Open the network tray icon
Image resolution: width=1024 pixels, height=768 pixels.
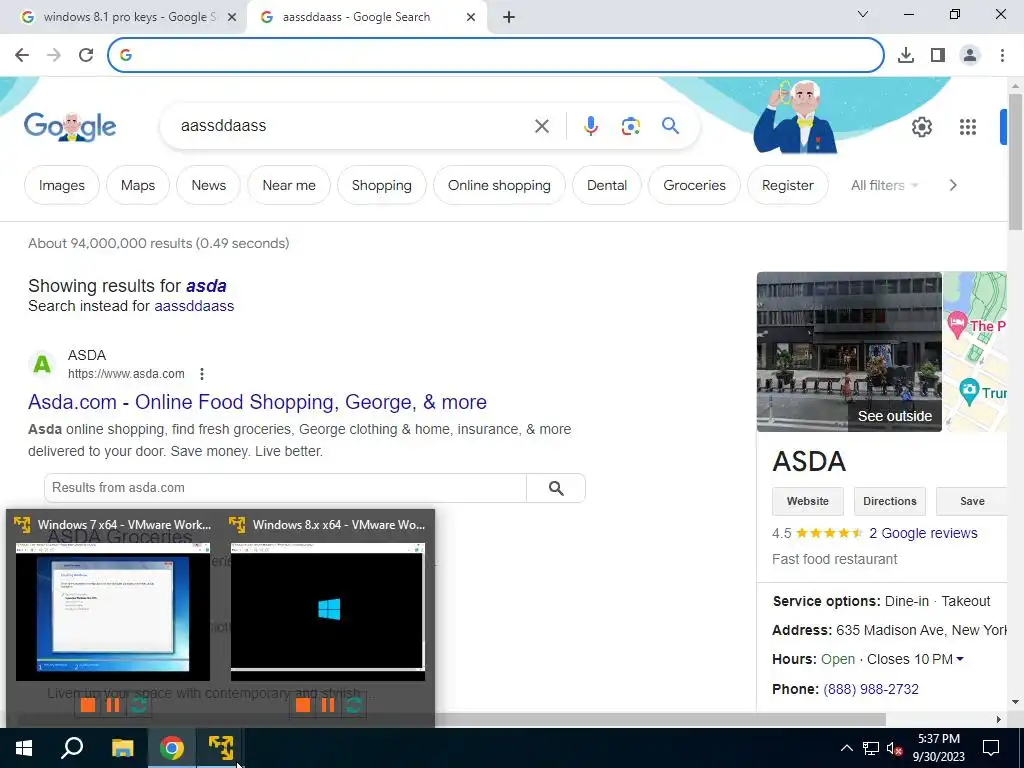(x=871, y=748)
